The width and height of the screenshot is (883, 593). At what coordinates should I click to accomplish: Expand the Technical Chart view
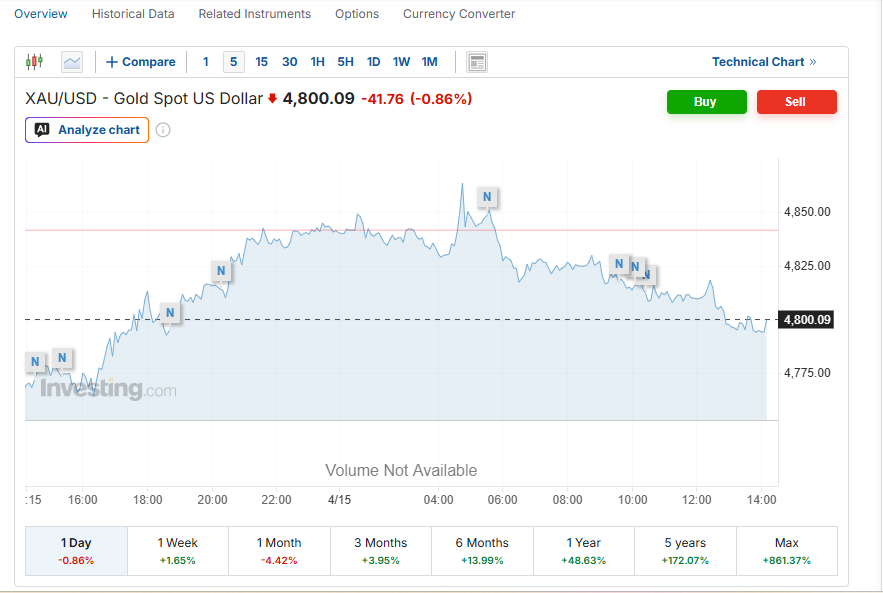pyautogui.click(x=763, y=62)
